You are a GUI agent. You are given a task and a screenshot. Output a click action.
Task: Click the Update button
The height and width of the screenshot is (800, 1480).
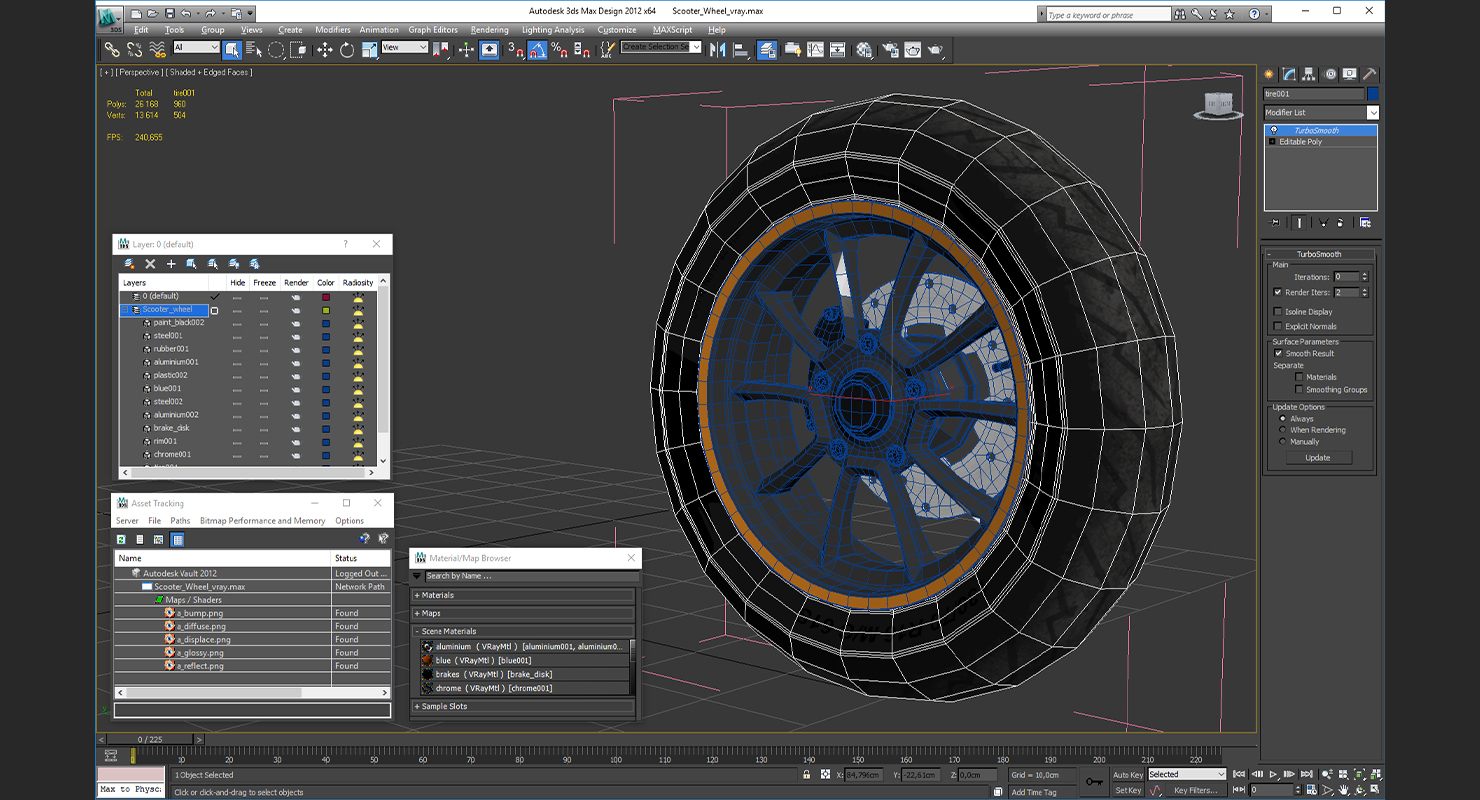point(1318,457)
